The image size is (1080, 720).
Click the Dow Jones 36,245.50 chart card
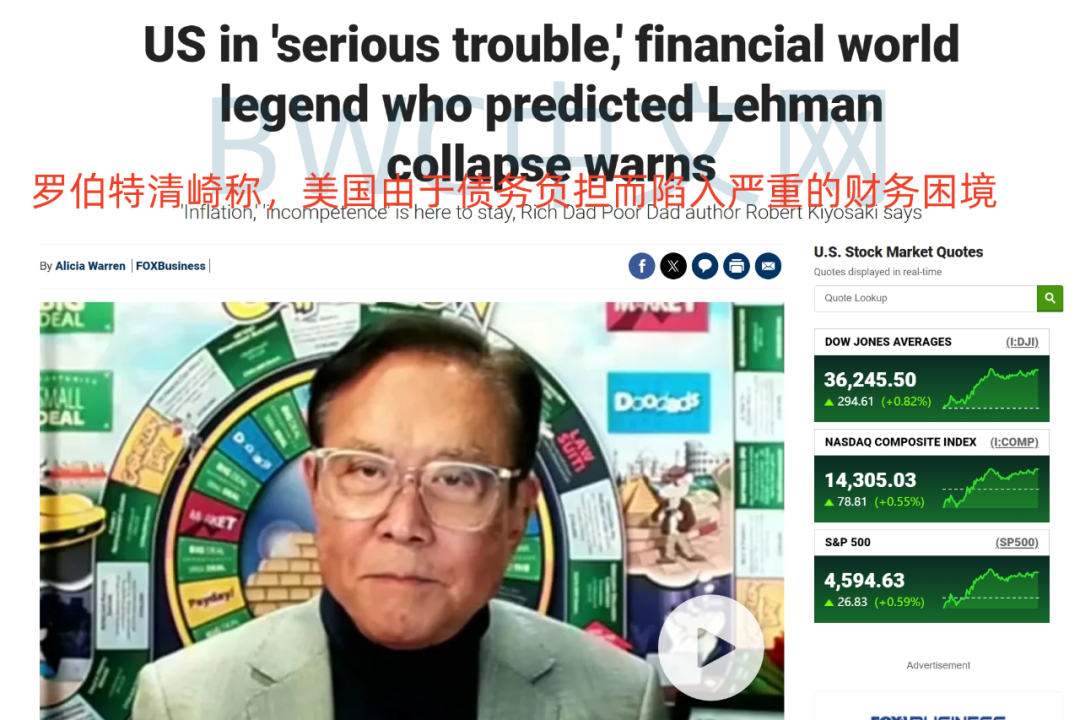[x=931, y=389]
